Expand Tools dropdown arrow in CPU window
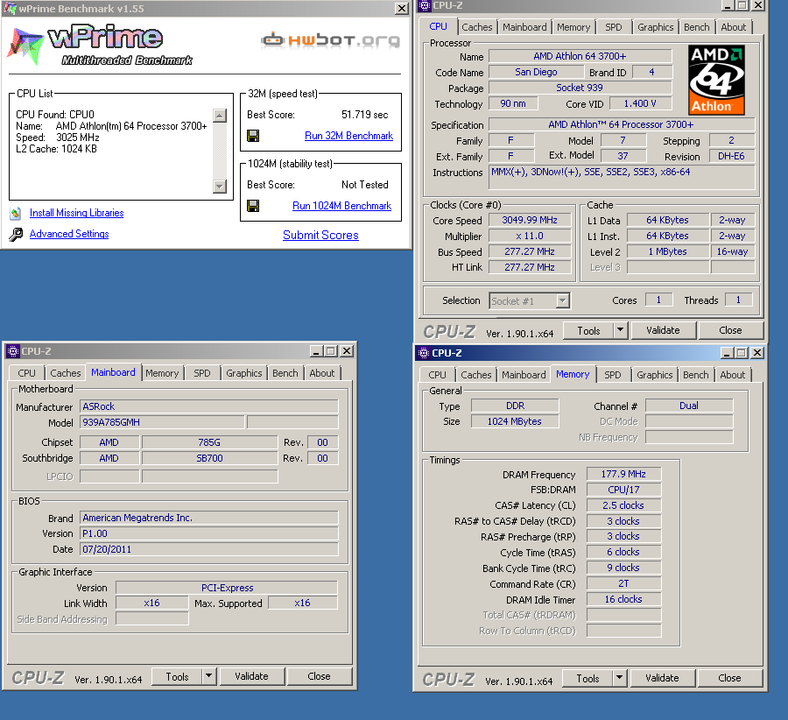The height and width of the screenshot is (720, 788). (620, 330)
